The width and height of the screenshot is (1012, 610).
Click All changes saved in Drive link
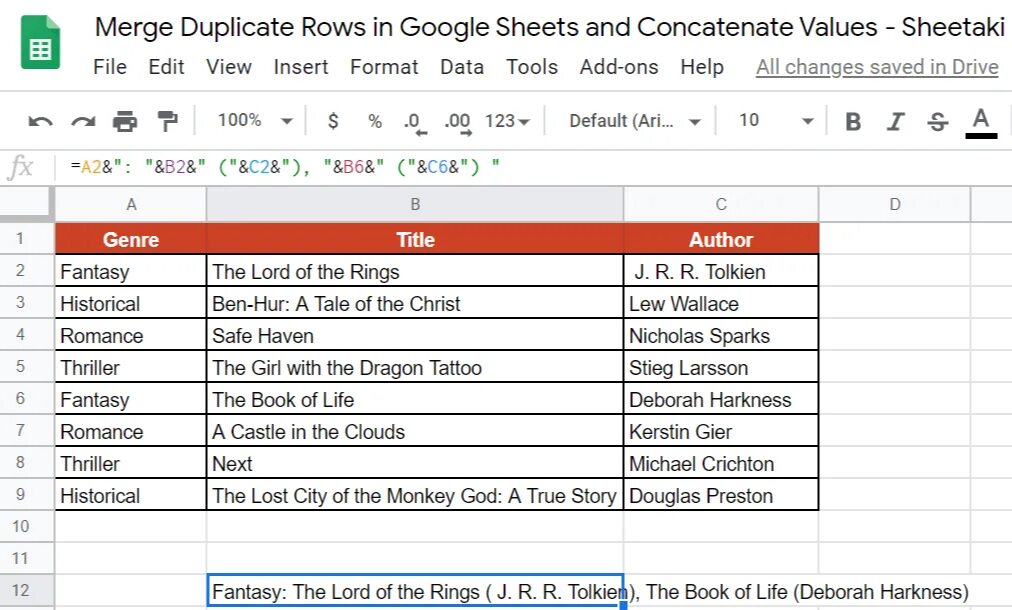click(x=877, y=66)
